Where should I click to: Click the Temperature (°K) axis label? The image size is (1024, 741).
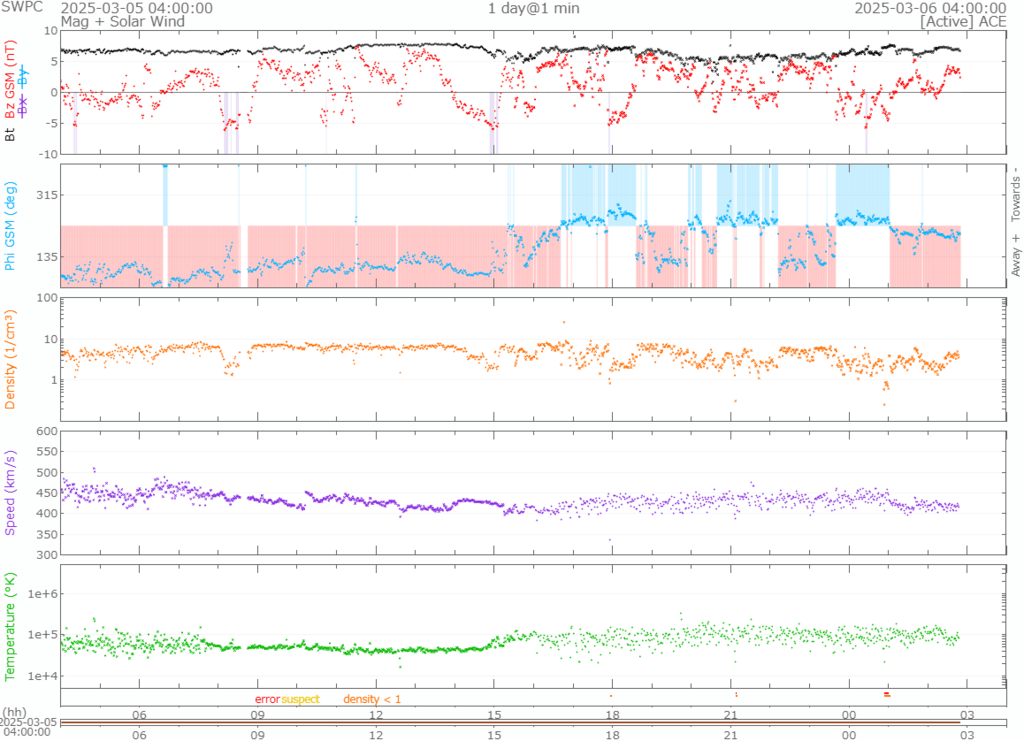(10, 625)
